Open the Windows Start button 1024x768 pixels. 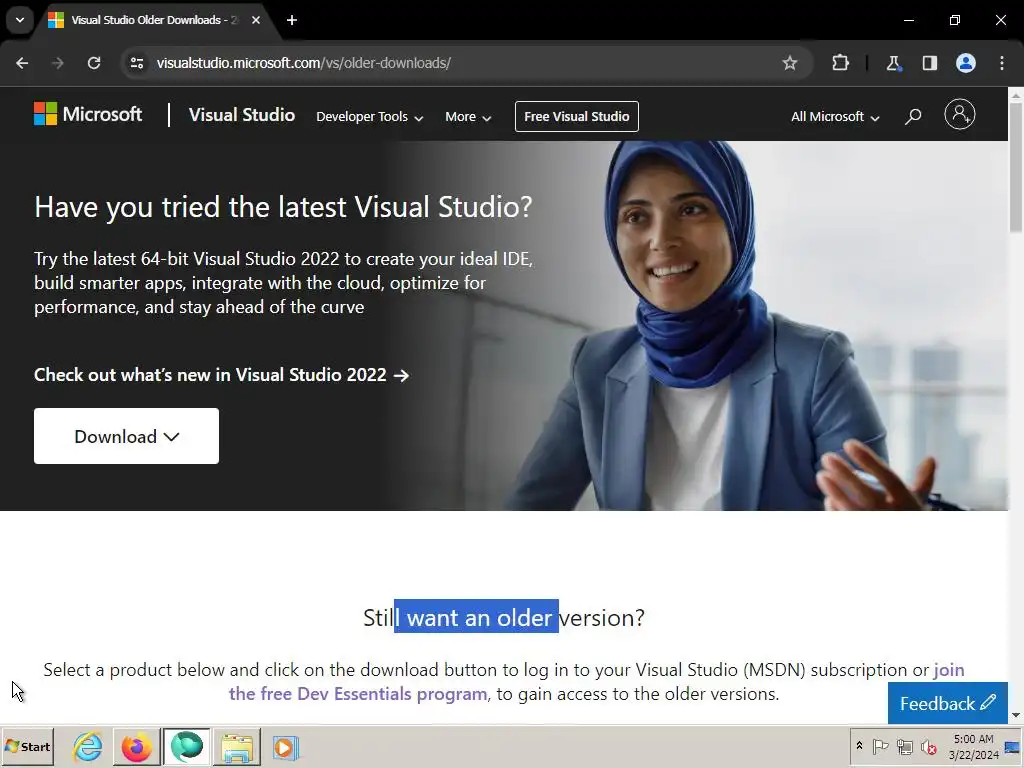(27, 746)
